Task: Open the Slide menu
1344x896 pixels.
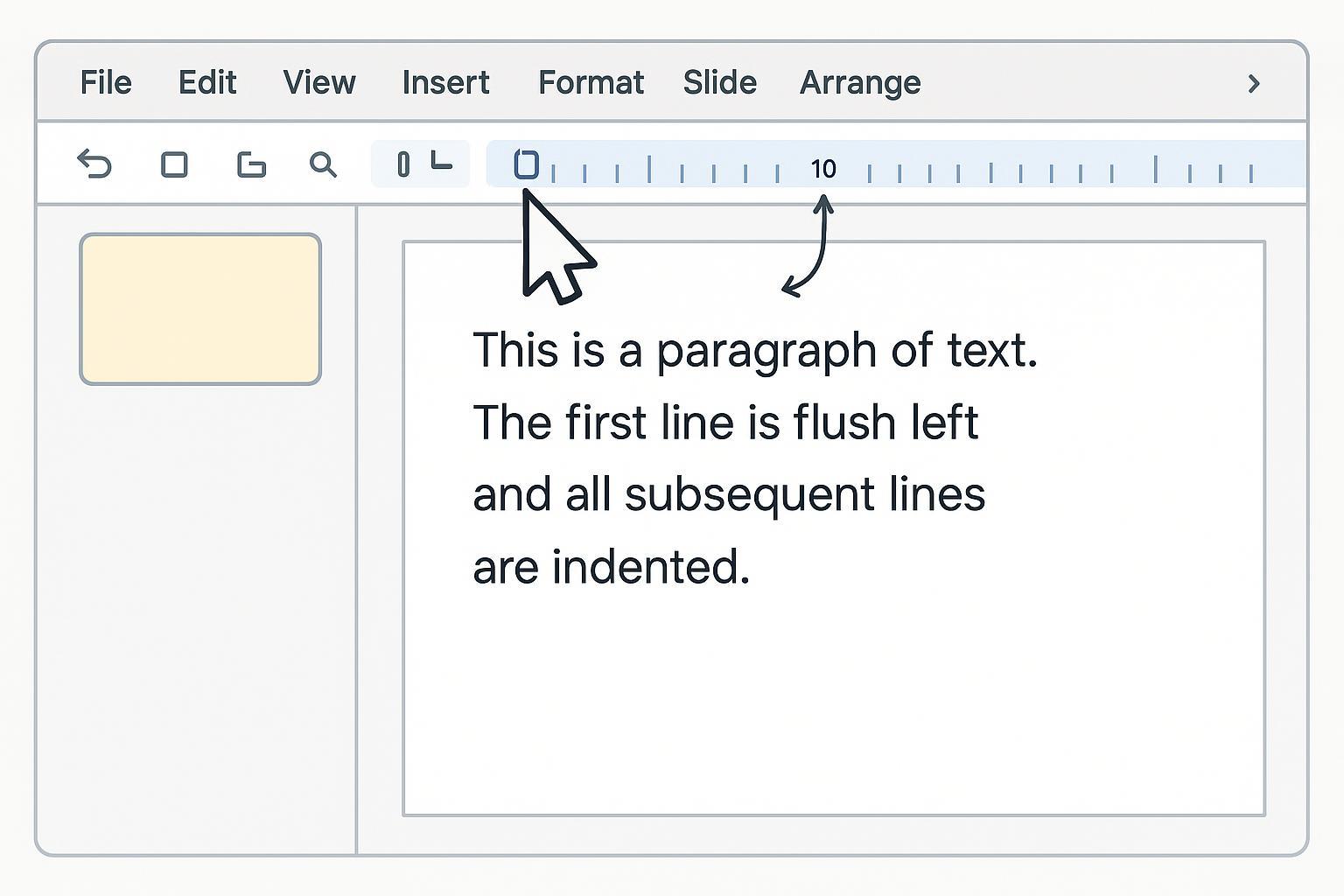Action: (719, 83)
